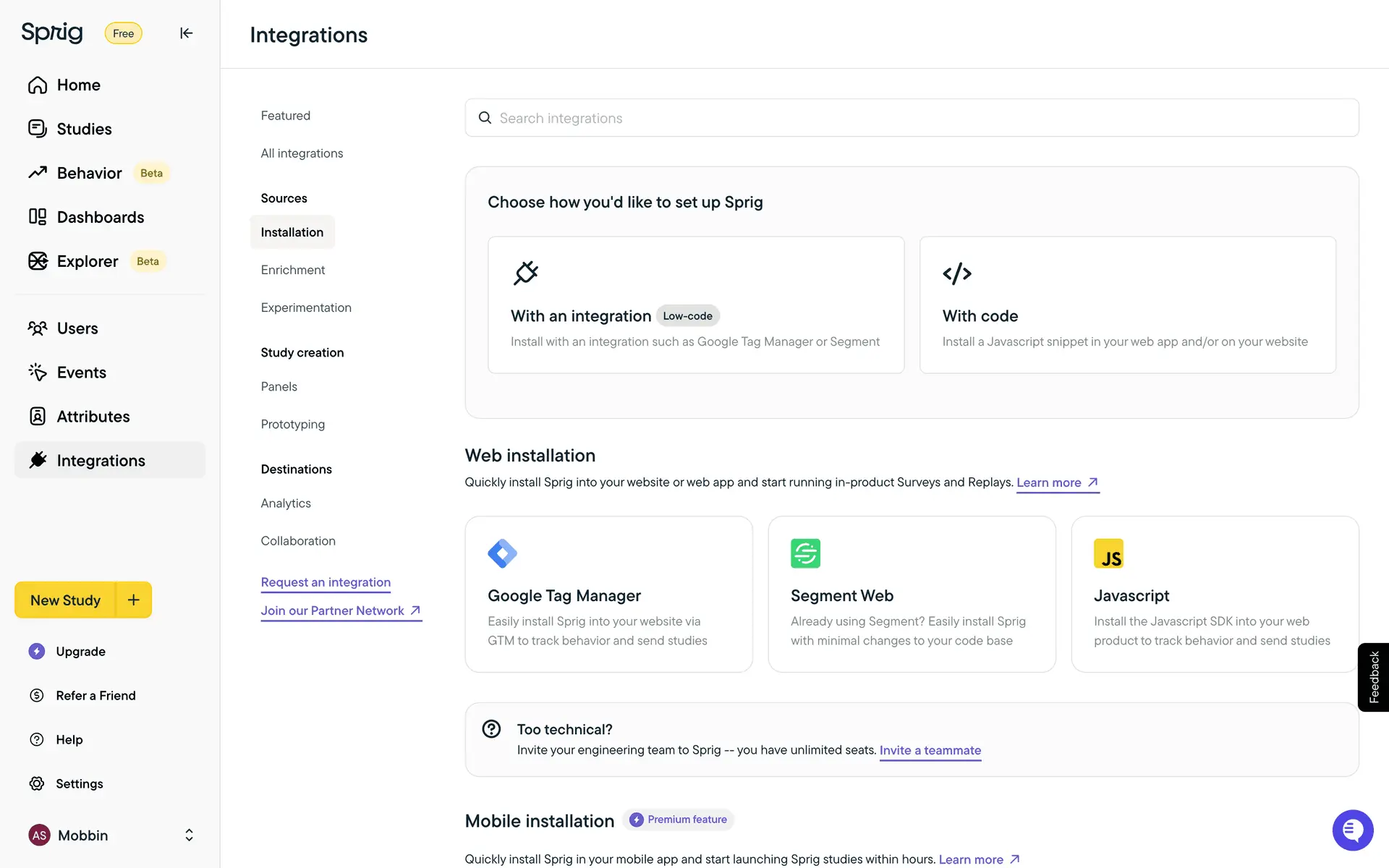This screenshot has width=1389, height=868.
Task: Switch to the All integrations category
Action: click(x=302, y=153)
